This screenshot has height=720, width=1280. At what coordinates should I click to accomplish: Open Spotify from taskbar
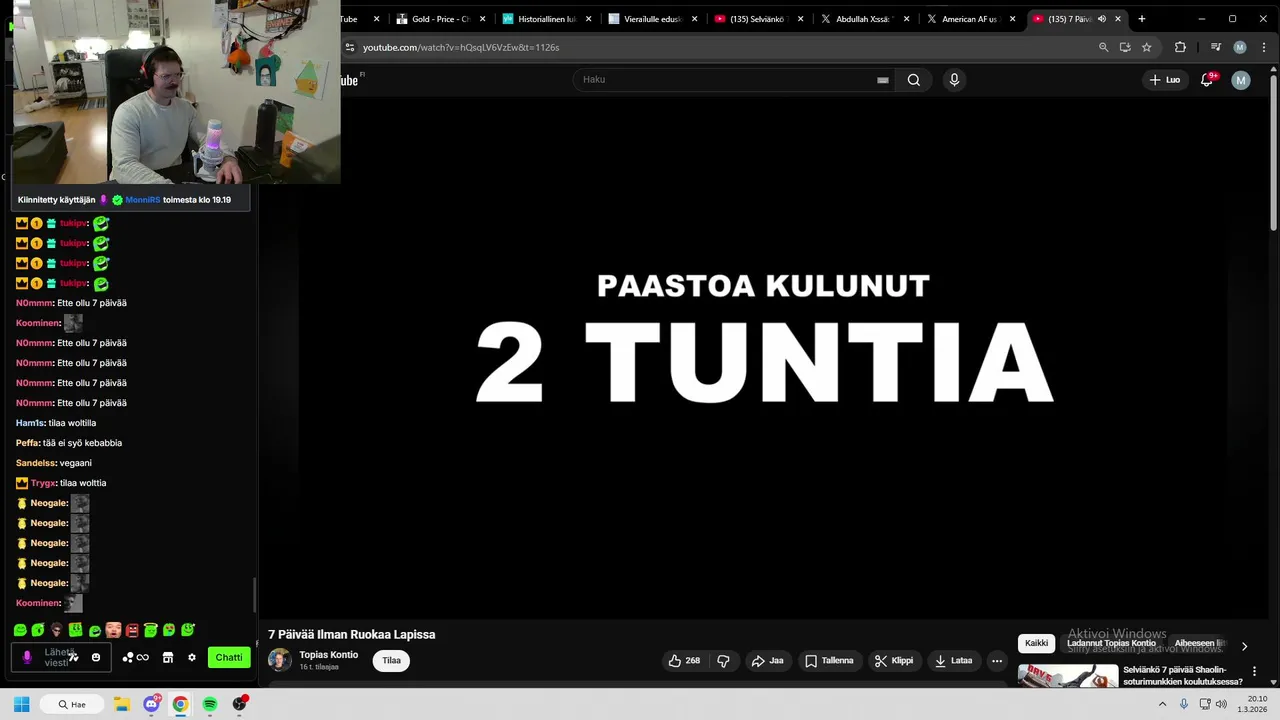click(210, 704)
